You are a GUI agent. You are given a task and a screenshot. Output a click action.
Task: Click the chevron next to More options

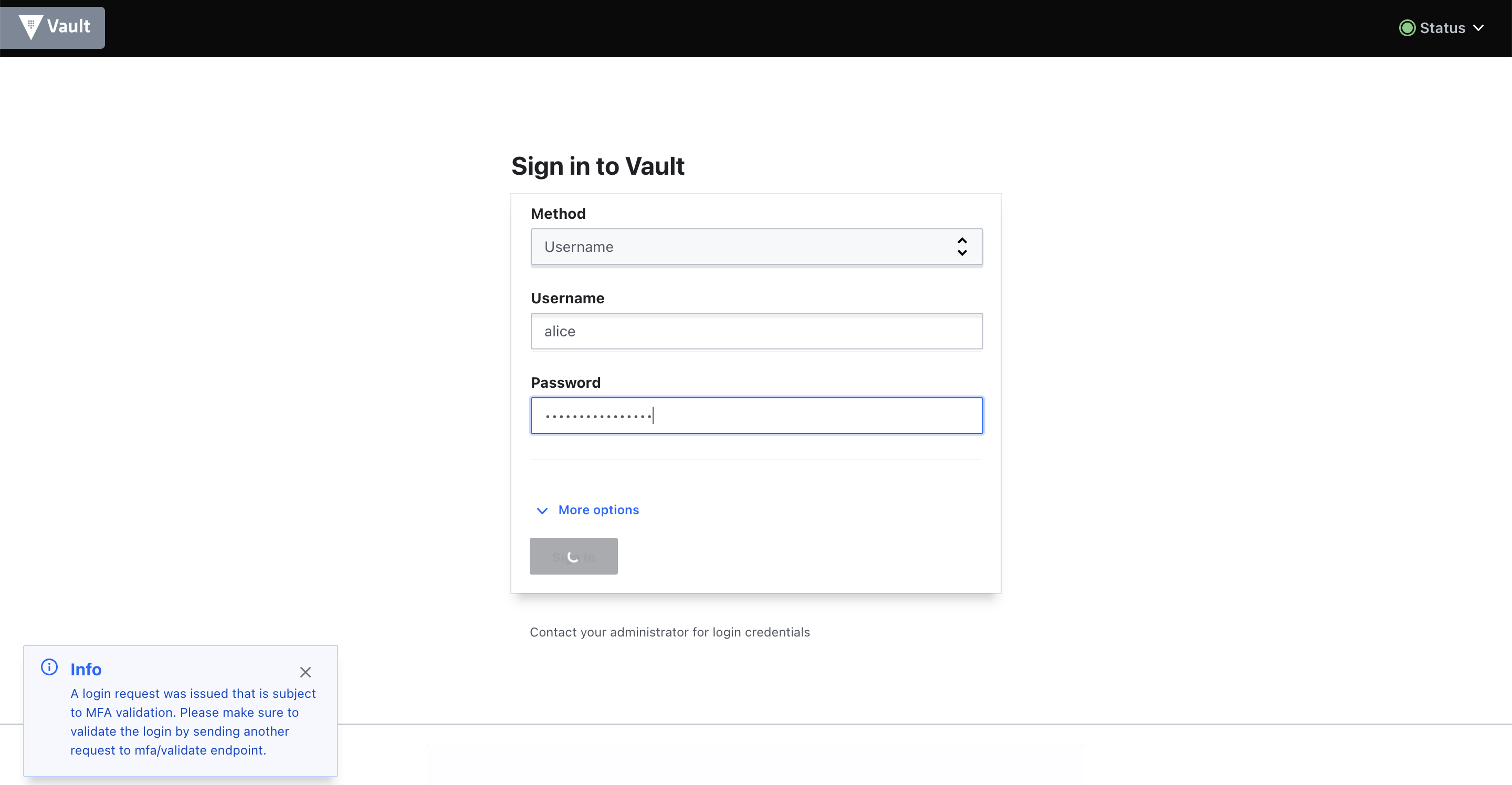tap(542, 511)
